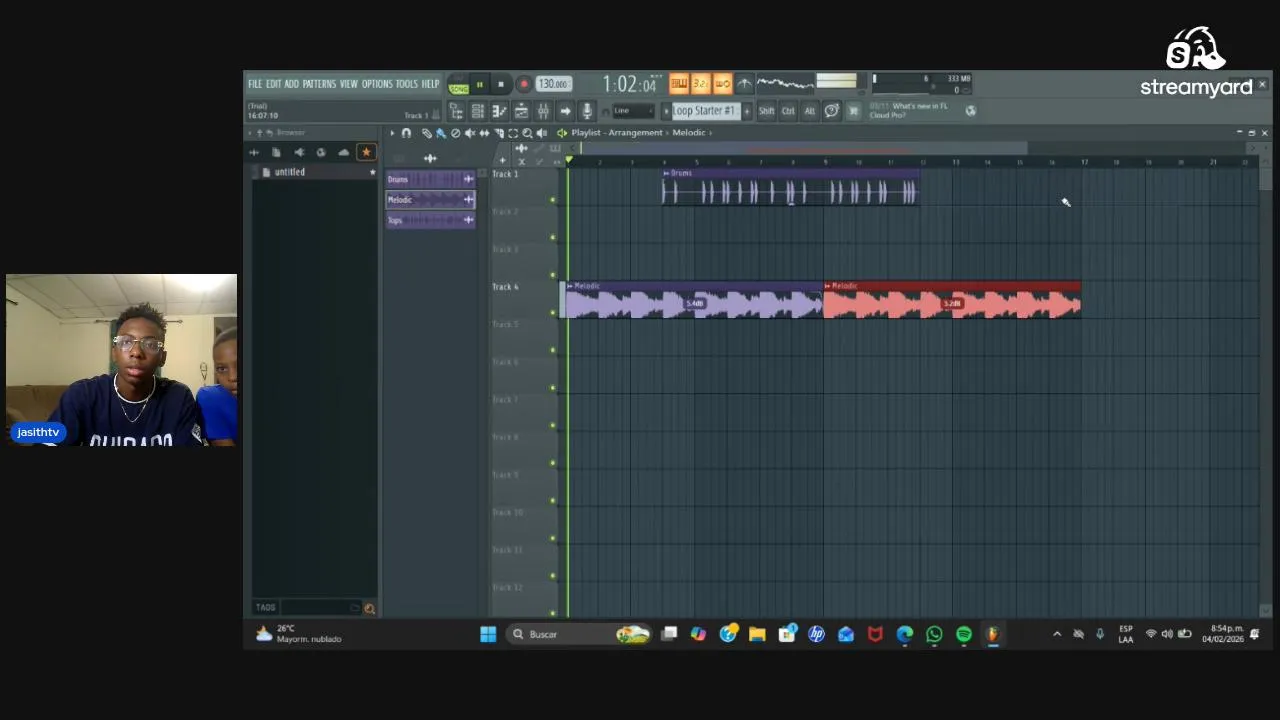Open the Mixer icon
Viewport: 1280px width, 720px height.
click(x=543, y=111)
